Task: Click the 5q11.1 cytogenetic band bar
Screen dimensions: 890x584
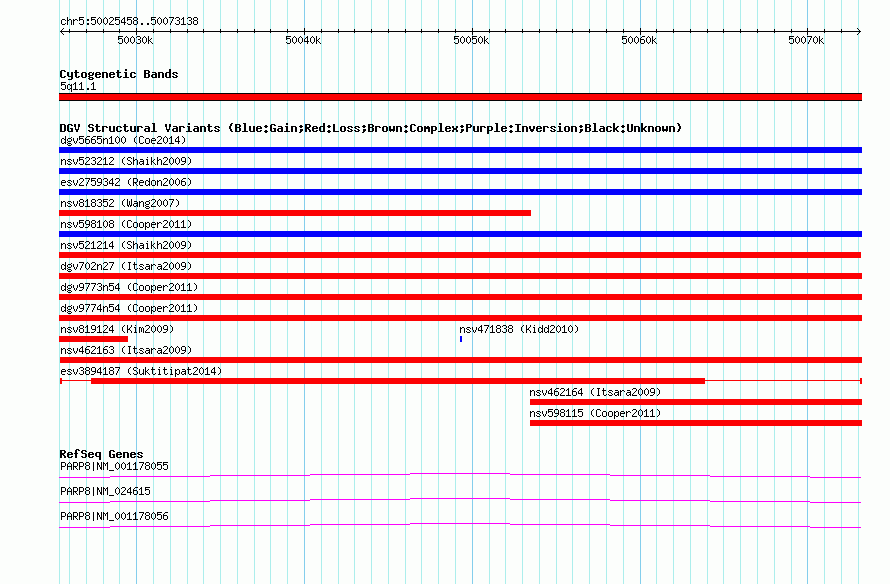Action: tap(460, 97)
